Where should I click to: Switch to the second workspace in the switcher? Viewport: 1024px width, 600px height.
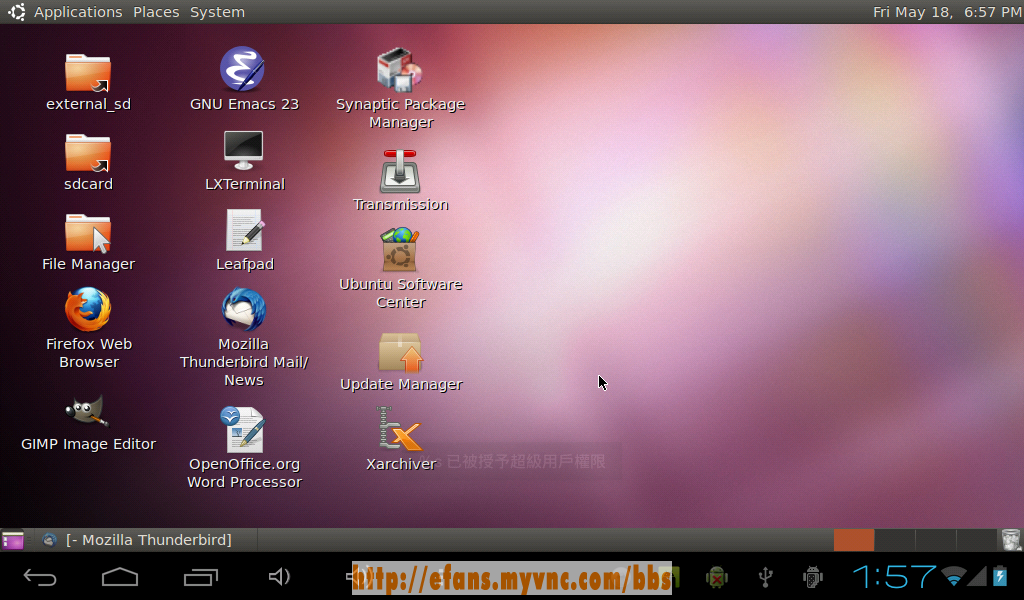pyautogui.click(x=895, y=540)
